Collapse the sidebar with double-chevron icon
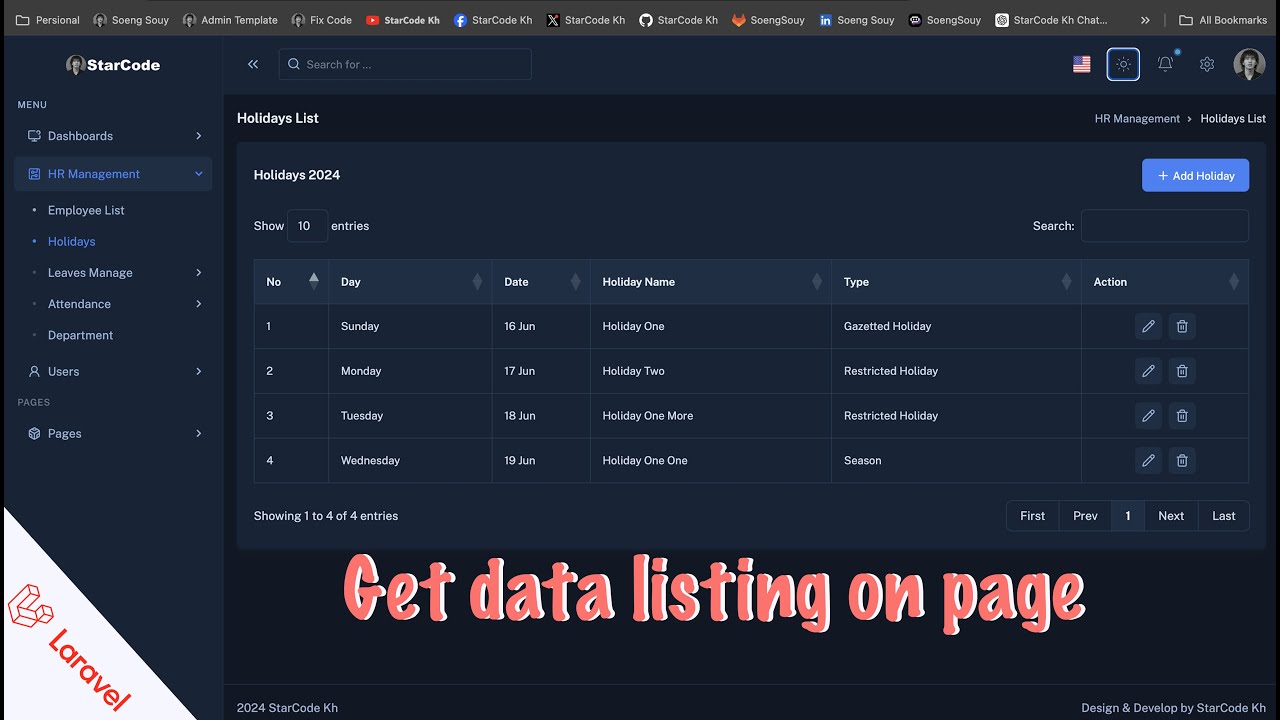Viewport: 1280px width, 720px height. pyautogui.click(x=253, y=64)
